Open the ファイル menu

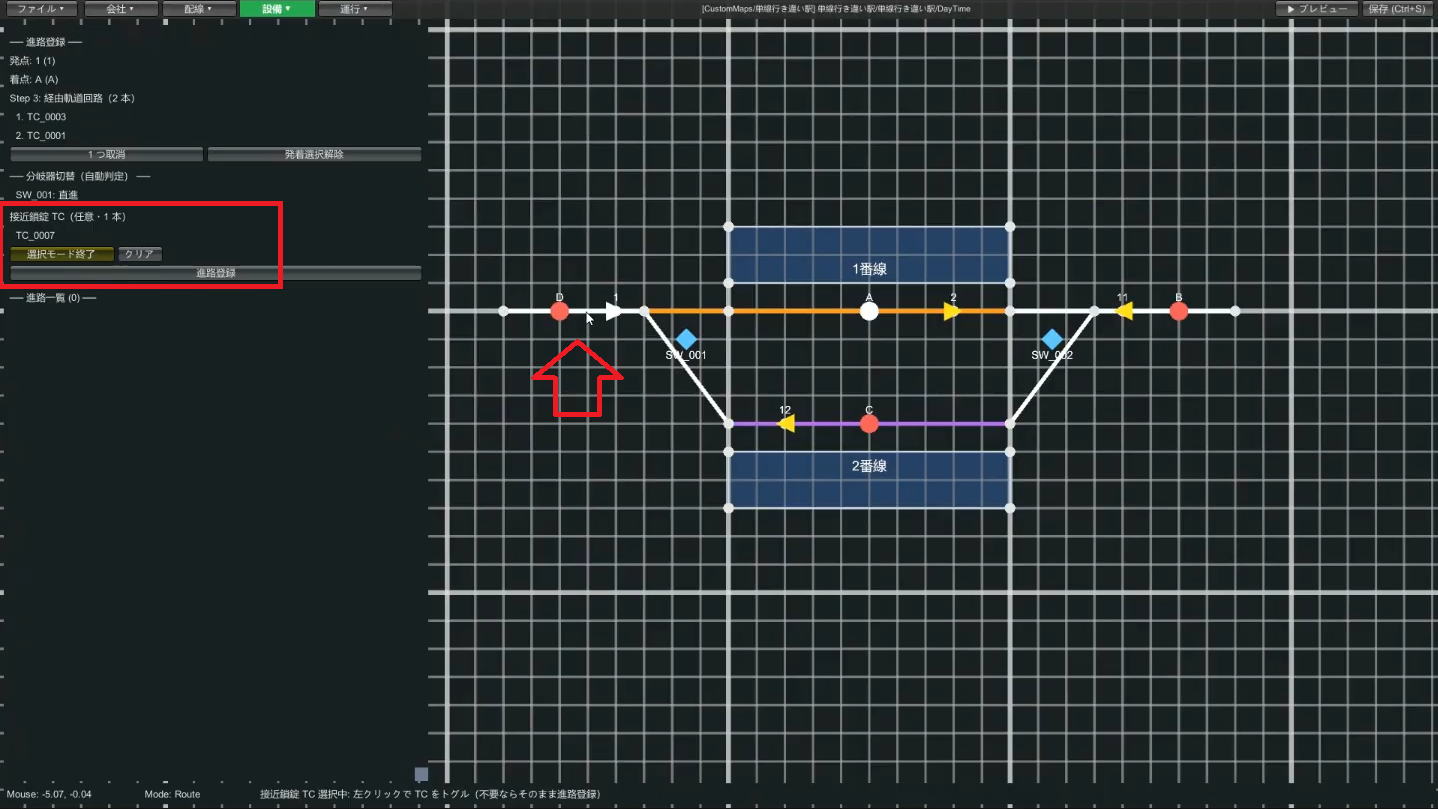click(40, 9)
